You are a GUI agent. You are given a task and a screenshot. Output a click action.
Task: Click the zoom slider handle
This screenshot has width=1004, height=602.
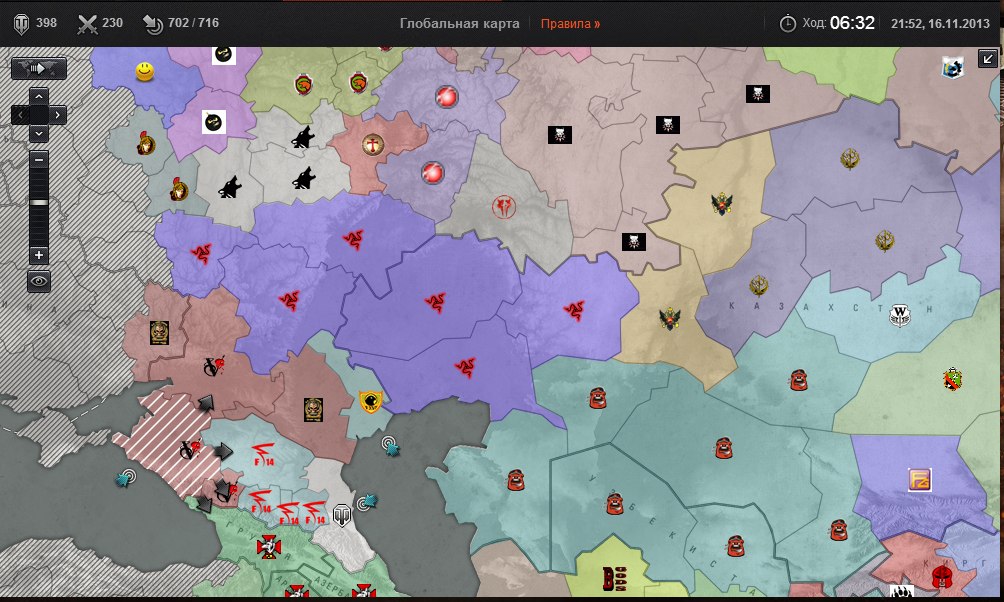tap(39, 202)
